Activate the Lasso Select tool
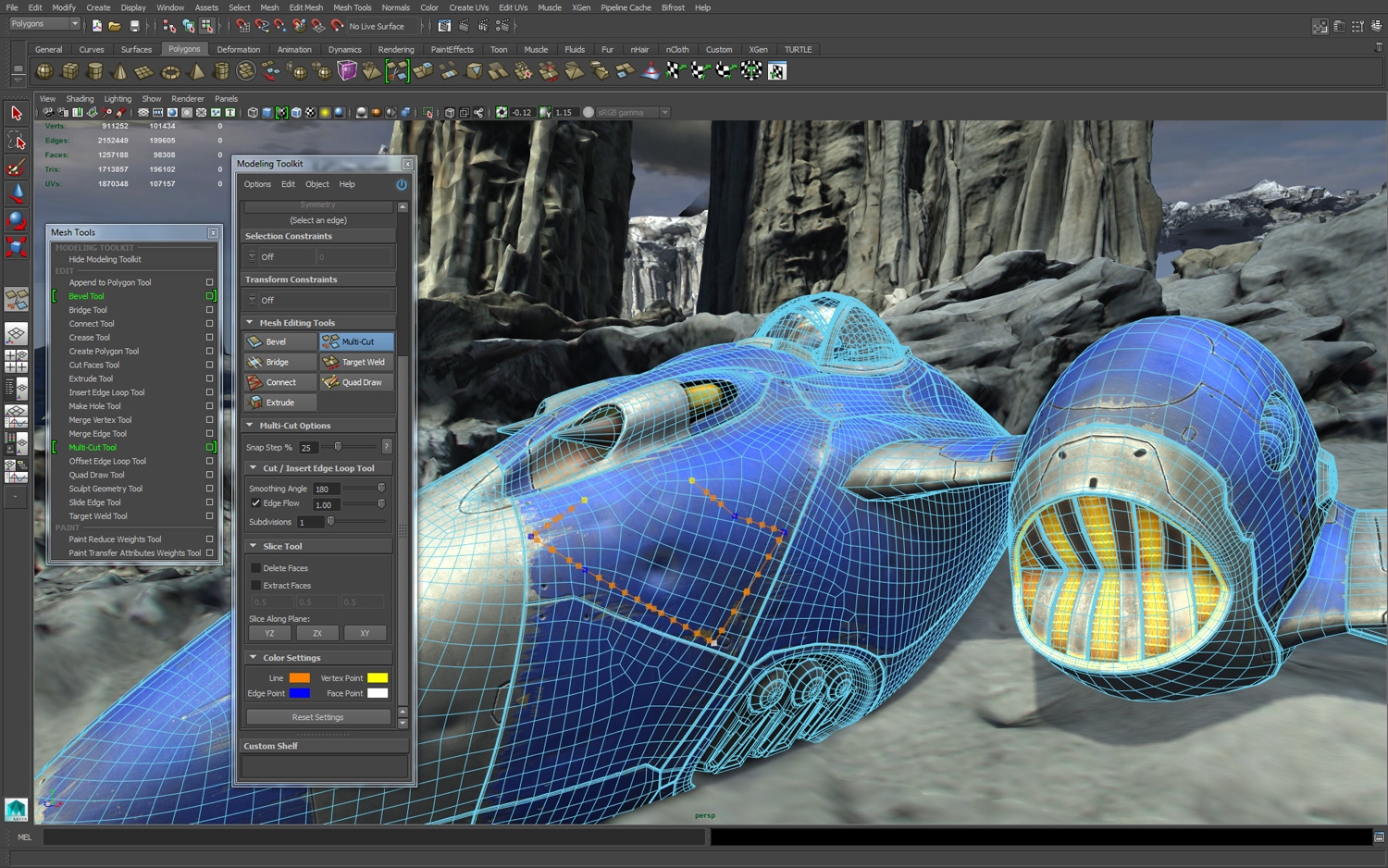The height and width of the screenshot is (868, 1388). (x=16, y=141)
